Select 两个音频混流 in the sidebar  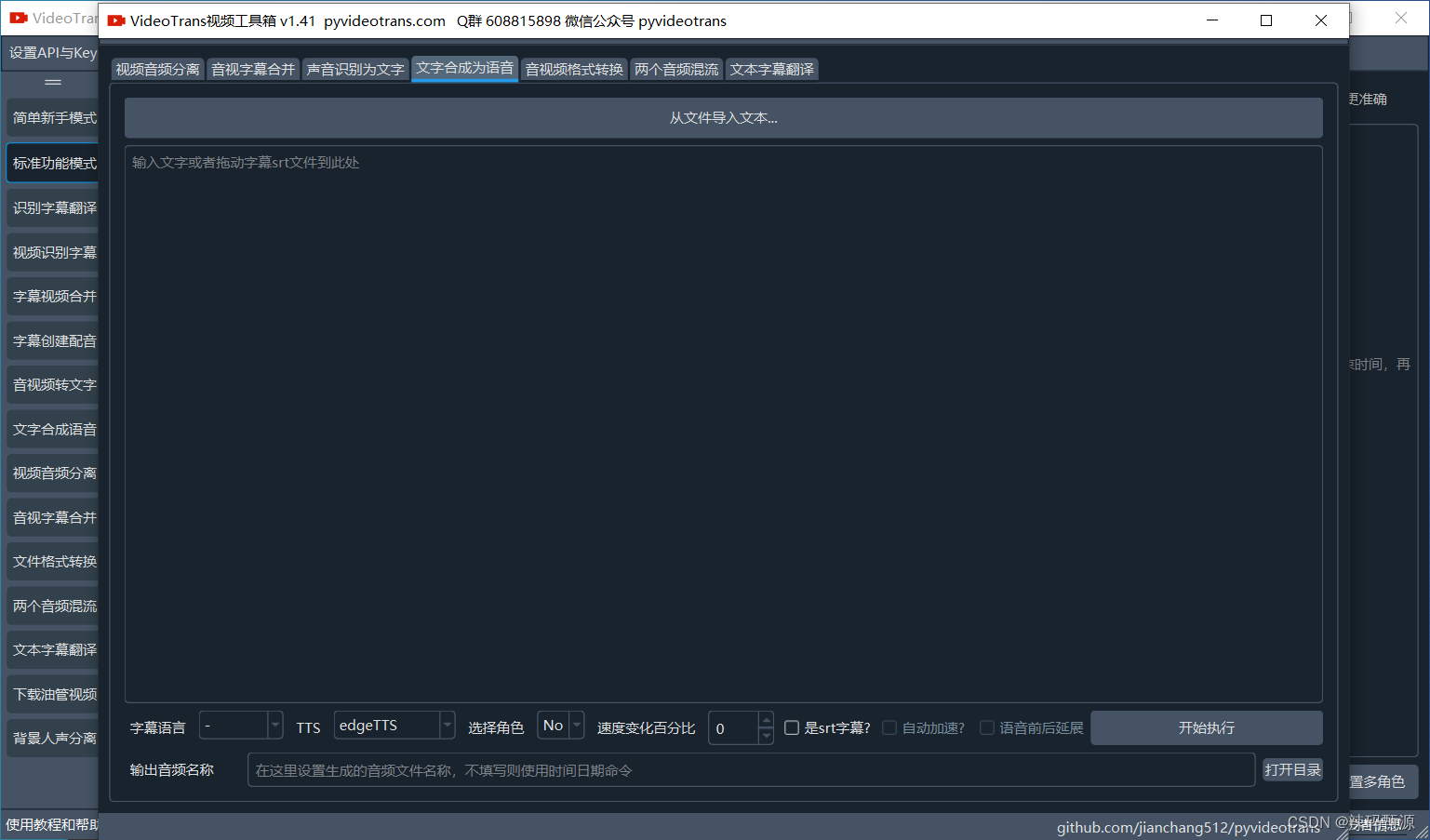[x=54, y=606]
